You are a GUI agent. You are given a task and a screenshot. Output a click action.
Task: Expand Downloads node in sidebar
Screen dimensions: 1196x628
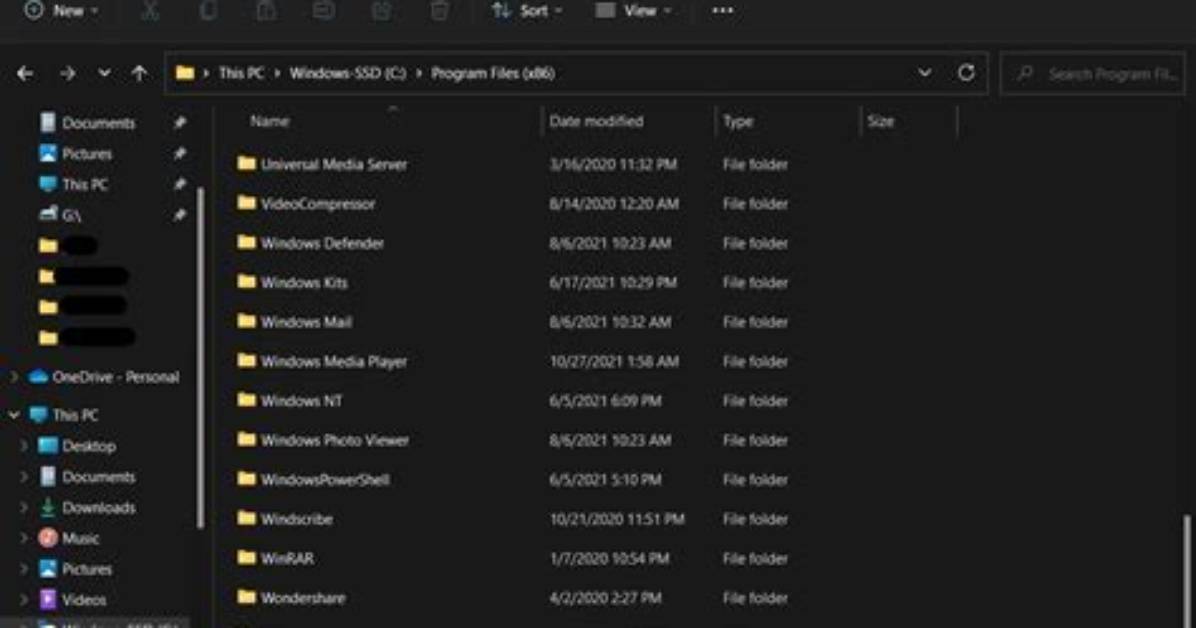coord(24,507)
